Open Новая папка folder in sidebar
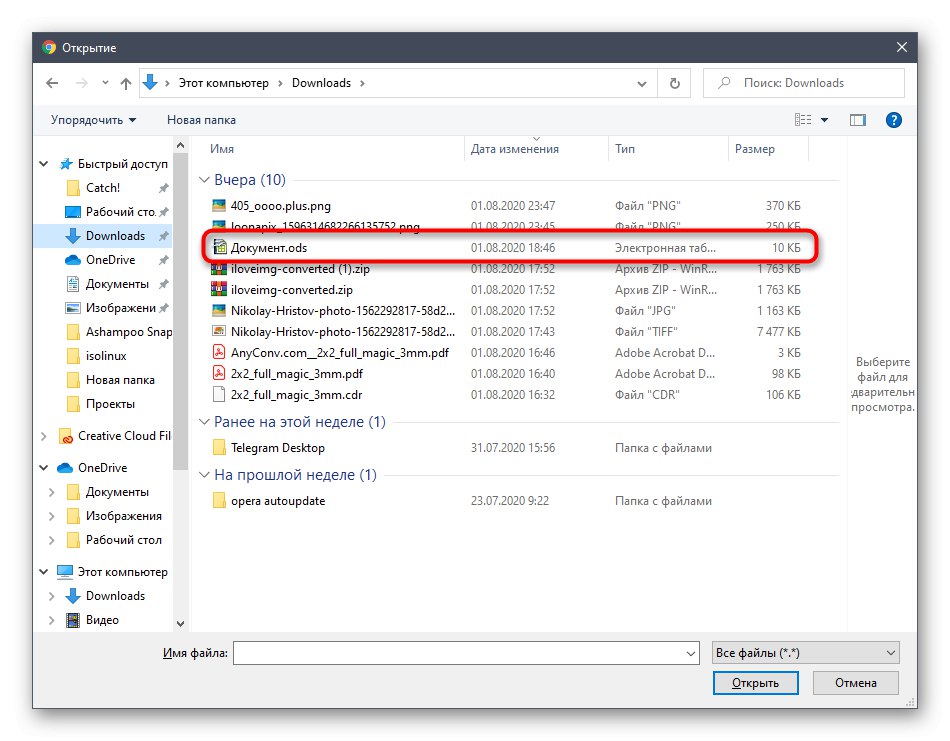 (110, 380)
